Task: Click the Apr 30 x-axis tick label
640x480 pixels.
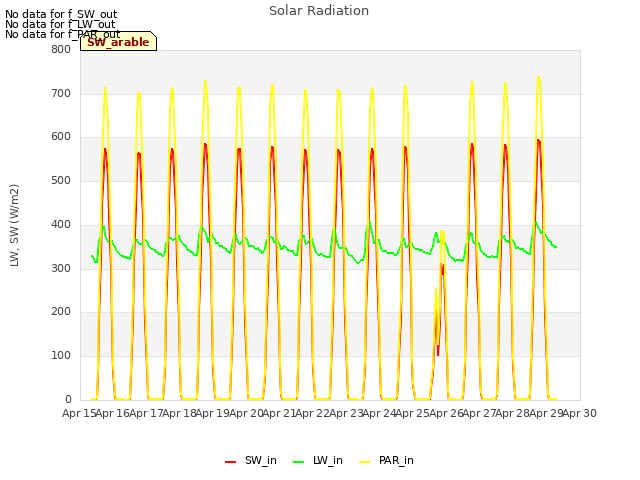Action: [580, 413]
